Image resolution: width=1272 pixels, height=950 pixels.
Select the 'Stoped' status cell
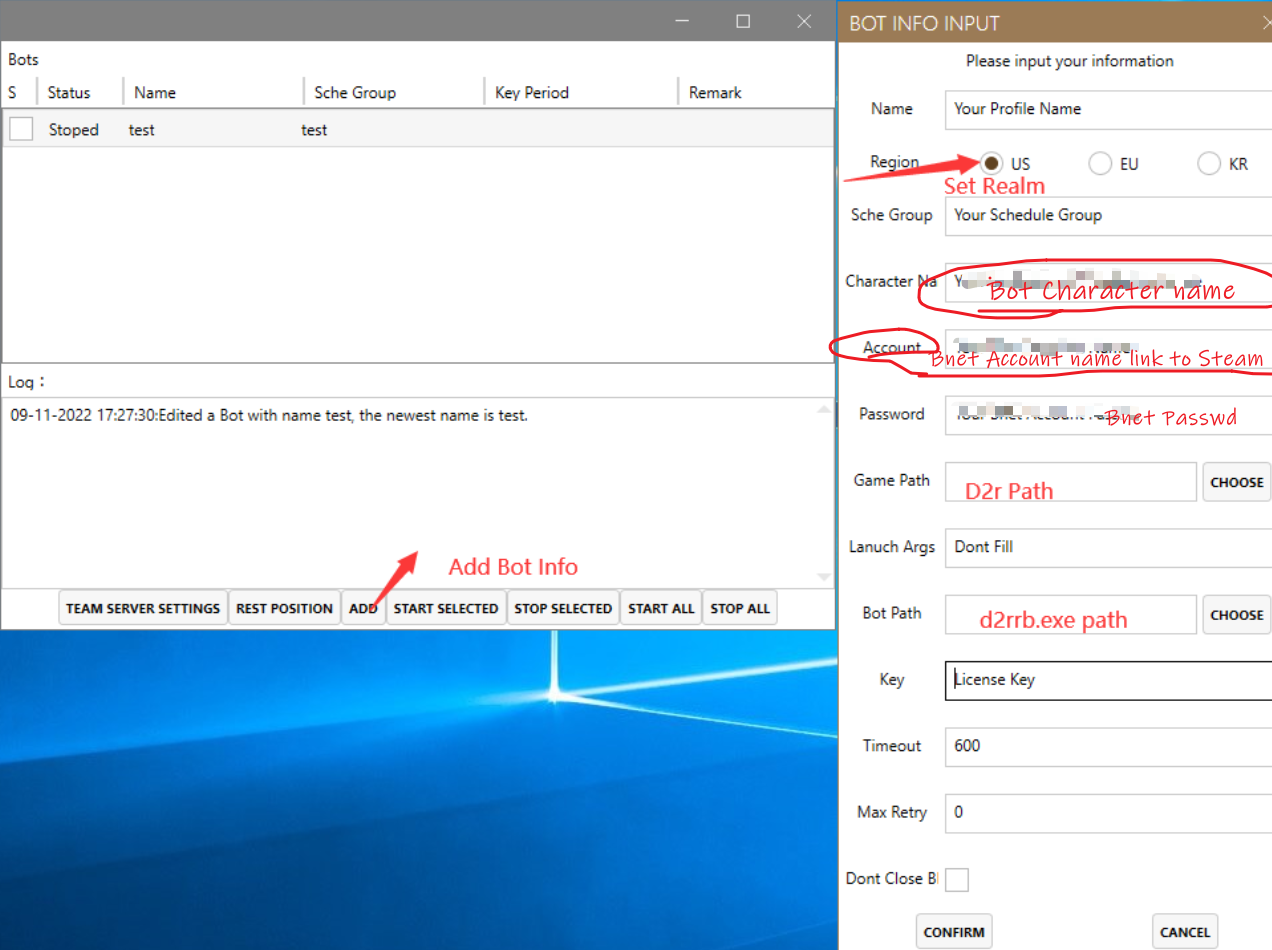click(x=74, y=130)
